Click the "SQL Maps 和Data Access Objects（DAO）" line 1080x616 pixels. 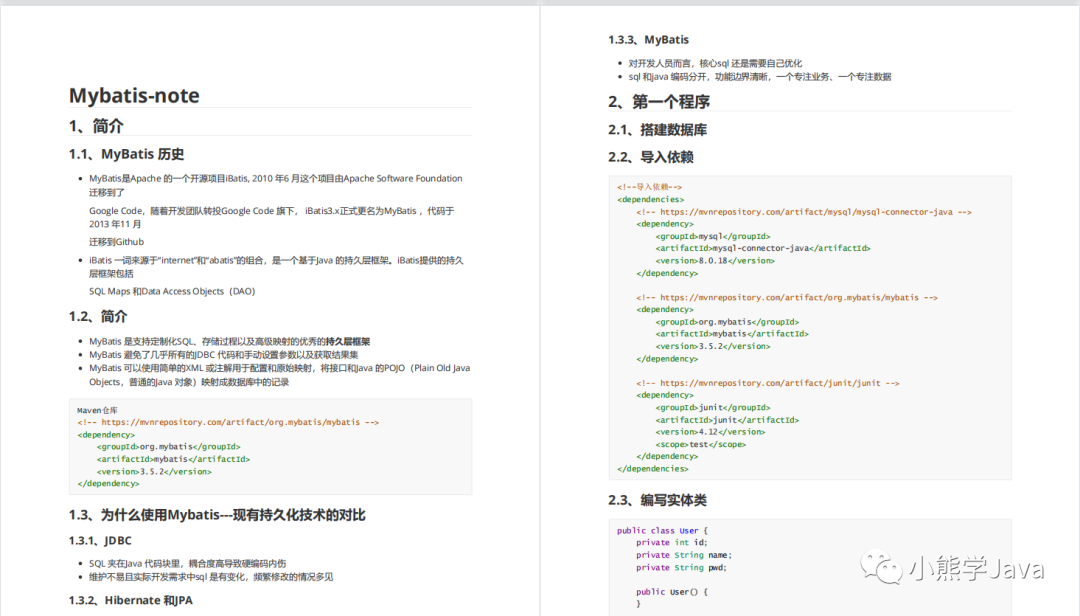coord(172,291)
